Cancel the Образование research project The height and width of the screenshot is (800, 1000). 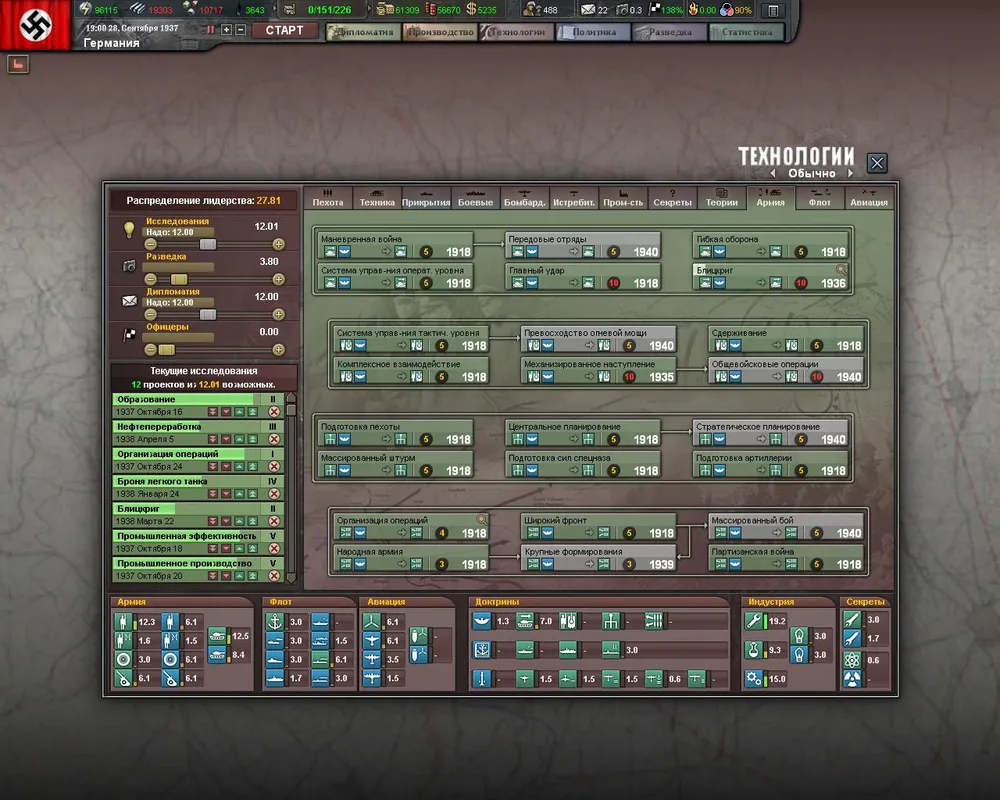point(274,412)
